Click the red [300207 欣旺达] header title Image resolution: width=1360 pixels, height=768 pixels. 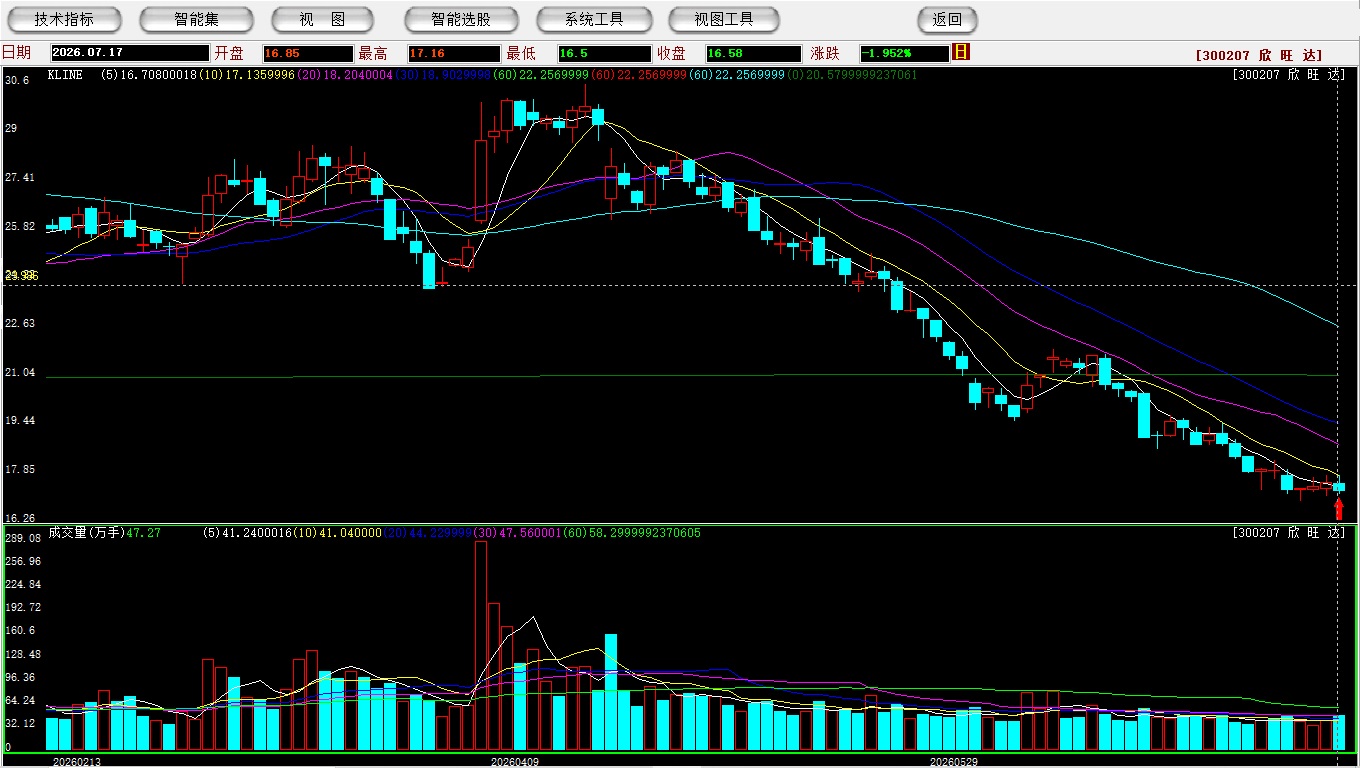point(1259,56)
